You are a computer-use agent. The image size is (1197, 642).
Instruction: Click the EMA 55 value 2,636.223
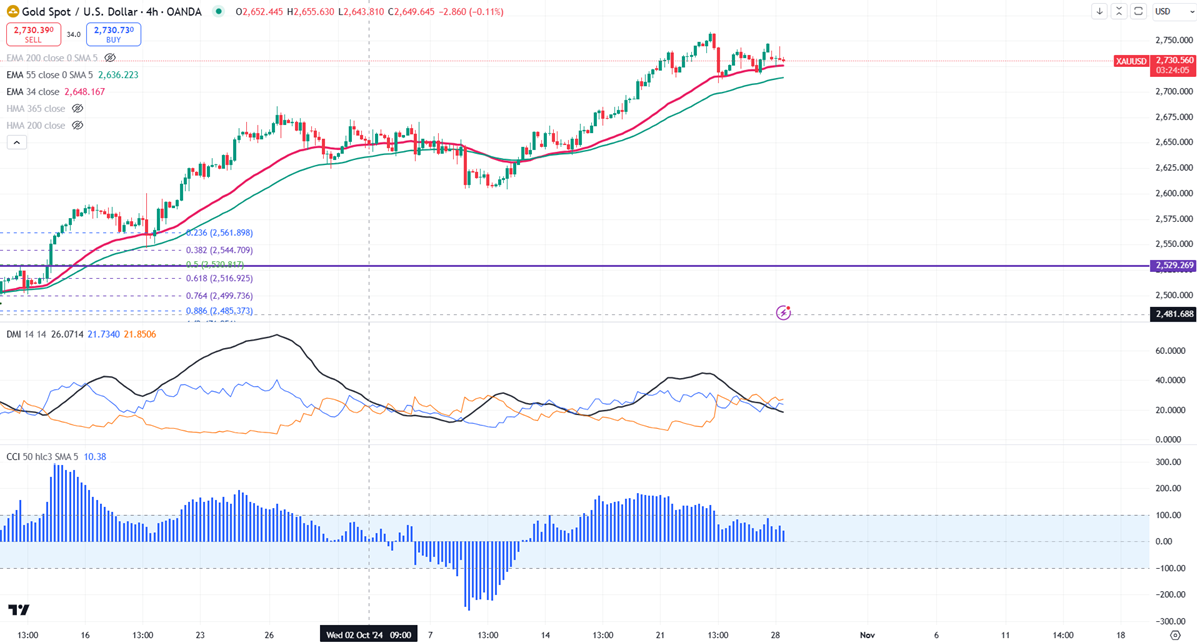click(118, 75)
